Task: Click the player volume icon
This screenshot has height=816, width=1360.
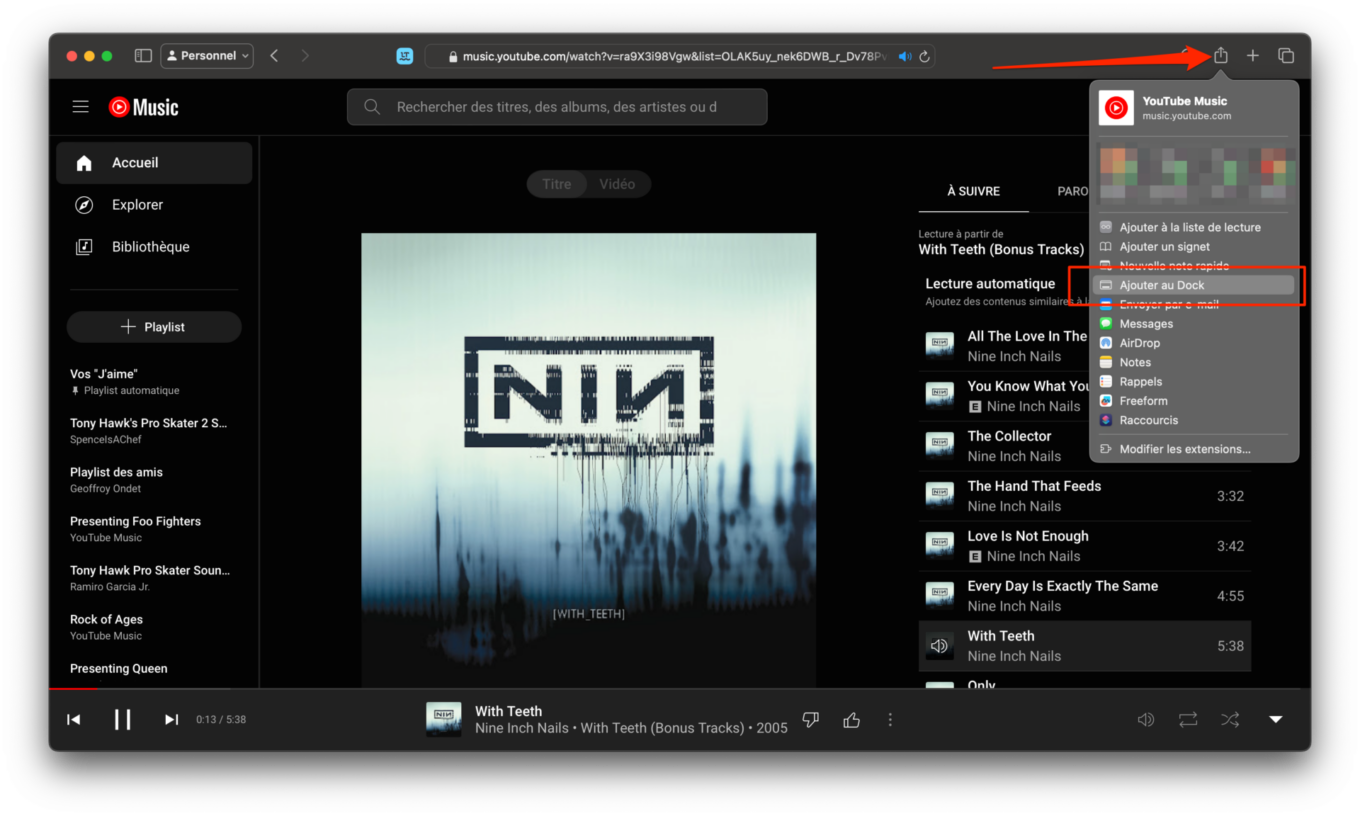Action: point(1146,720)
